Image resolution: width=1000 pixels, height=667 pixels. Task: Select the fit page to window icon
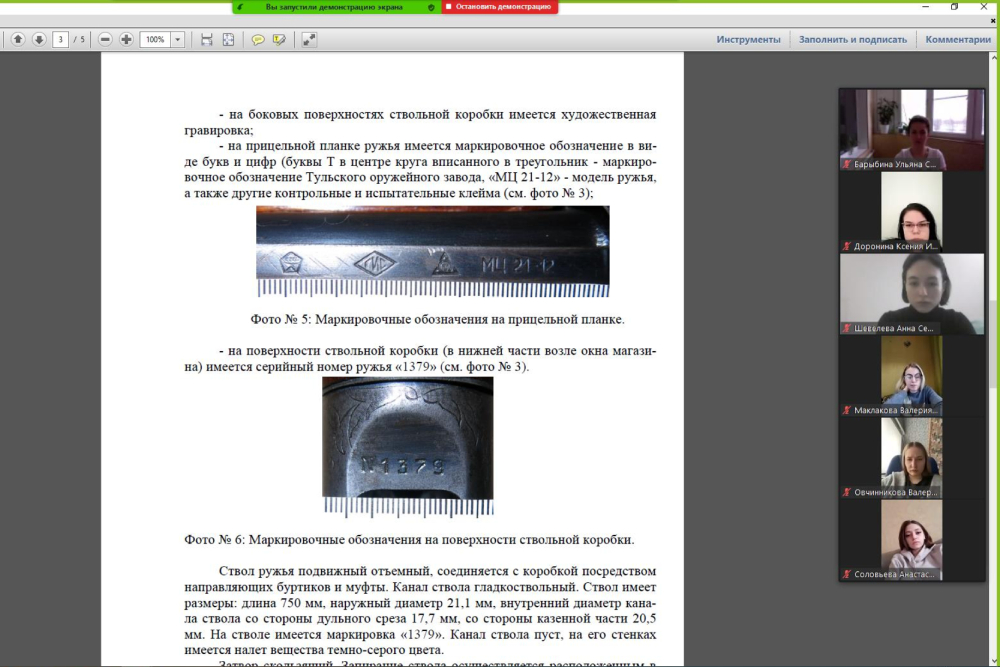[x=228, y=39]
